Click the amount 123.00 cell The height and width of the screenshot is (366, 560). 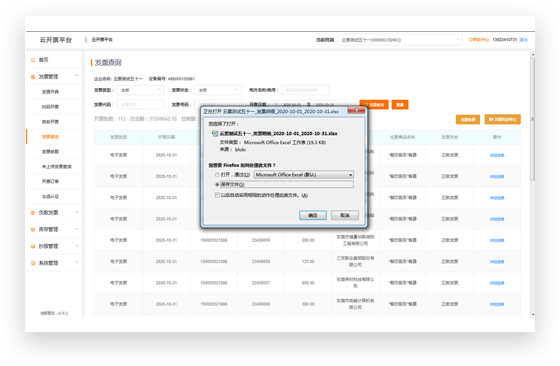tap(308, 262)
